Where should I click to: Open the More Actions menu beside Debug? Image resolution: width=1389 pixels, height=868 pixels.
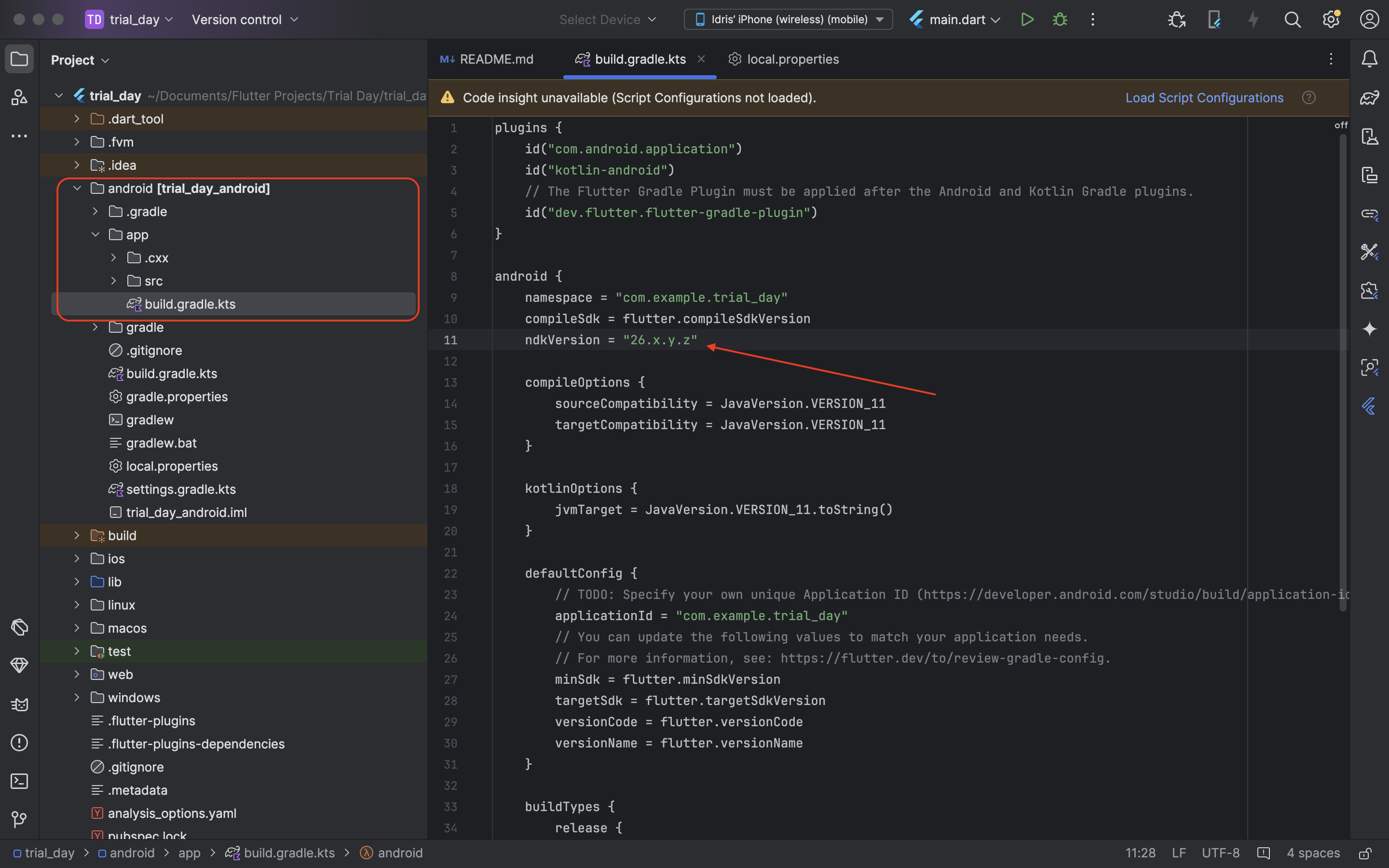coord(1092,19)
